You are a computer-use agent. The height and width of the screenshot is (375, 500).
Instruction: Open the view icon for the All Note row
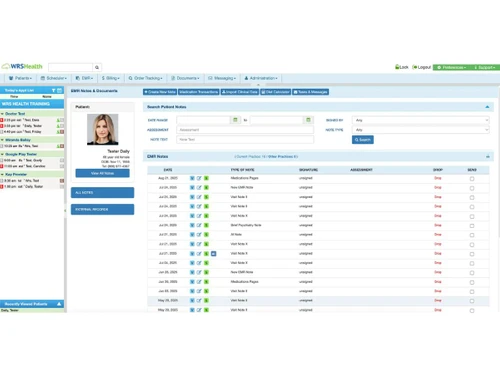click(x=192, y=235)
